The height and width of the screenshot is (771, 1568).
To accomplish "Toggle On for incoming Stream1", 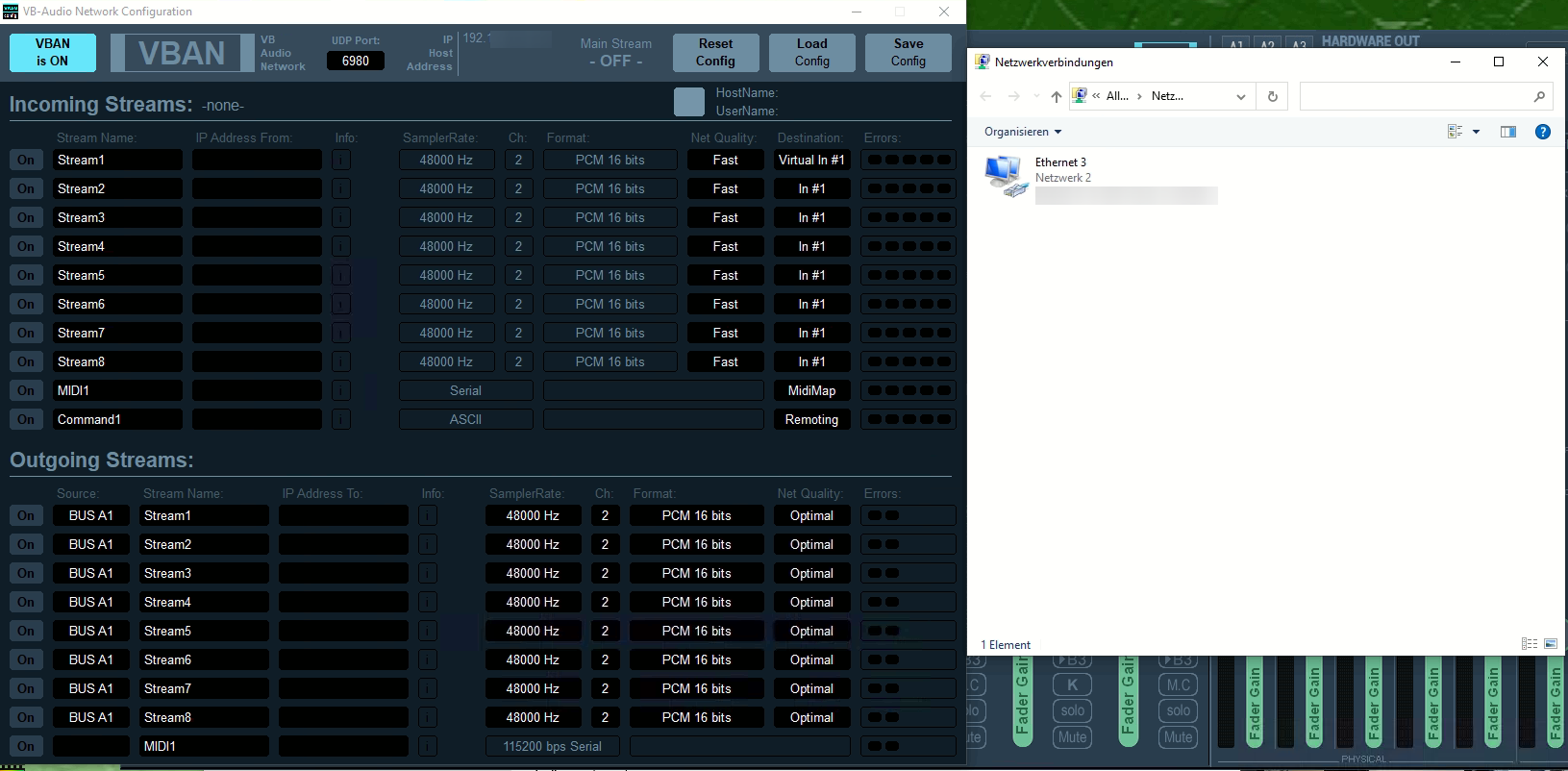I will click(x=26, y=161).
